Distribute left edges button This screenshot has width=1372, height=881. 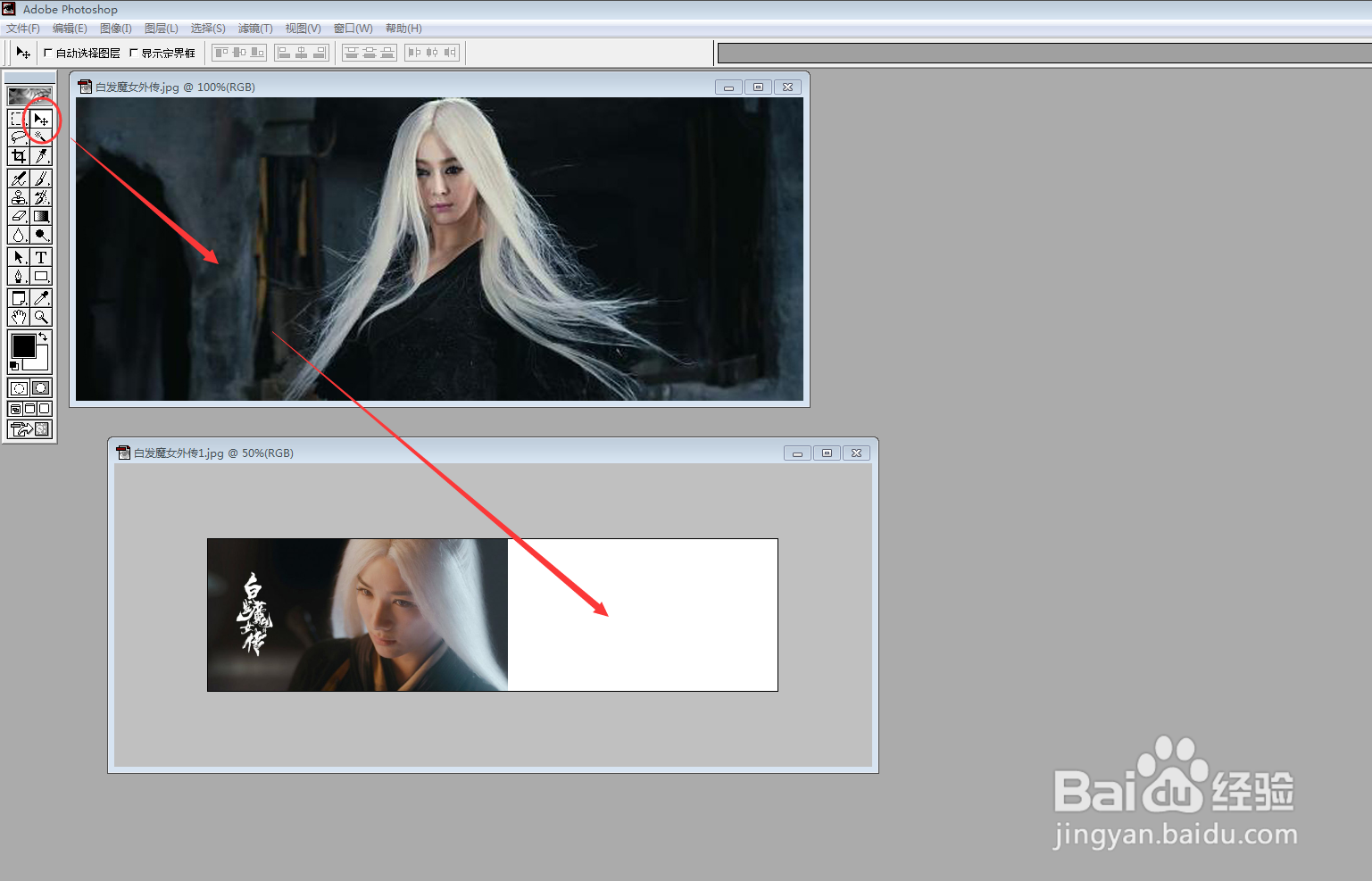click(414, 53)
